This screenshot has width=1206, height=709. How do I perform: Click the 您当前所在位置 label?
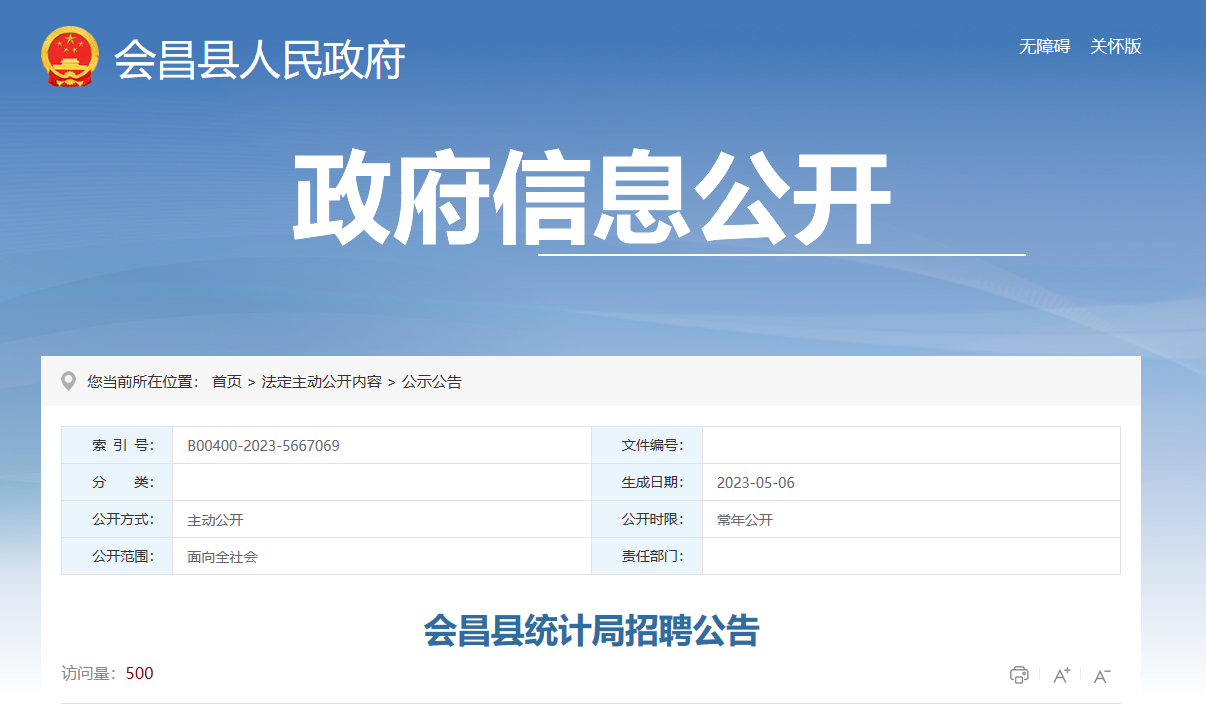[x=143, y=382]
